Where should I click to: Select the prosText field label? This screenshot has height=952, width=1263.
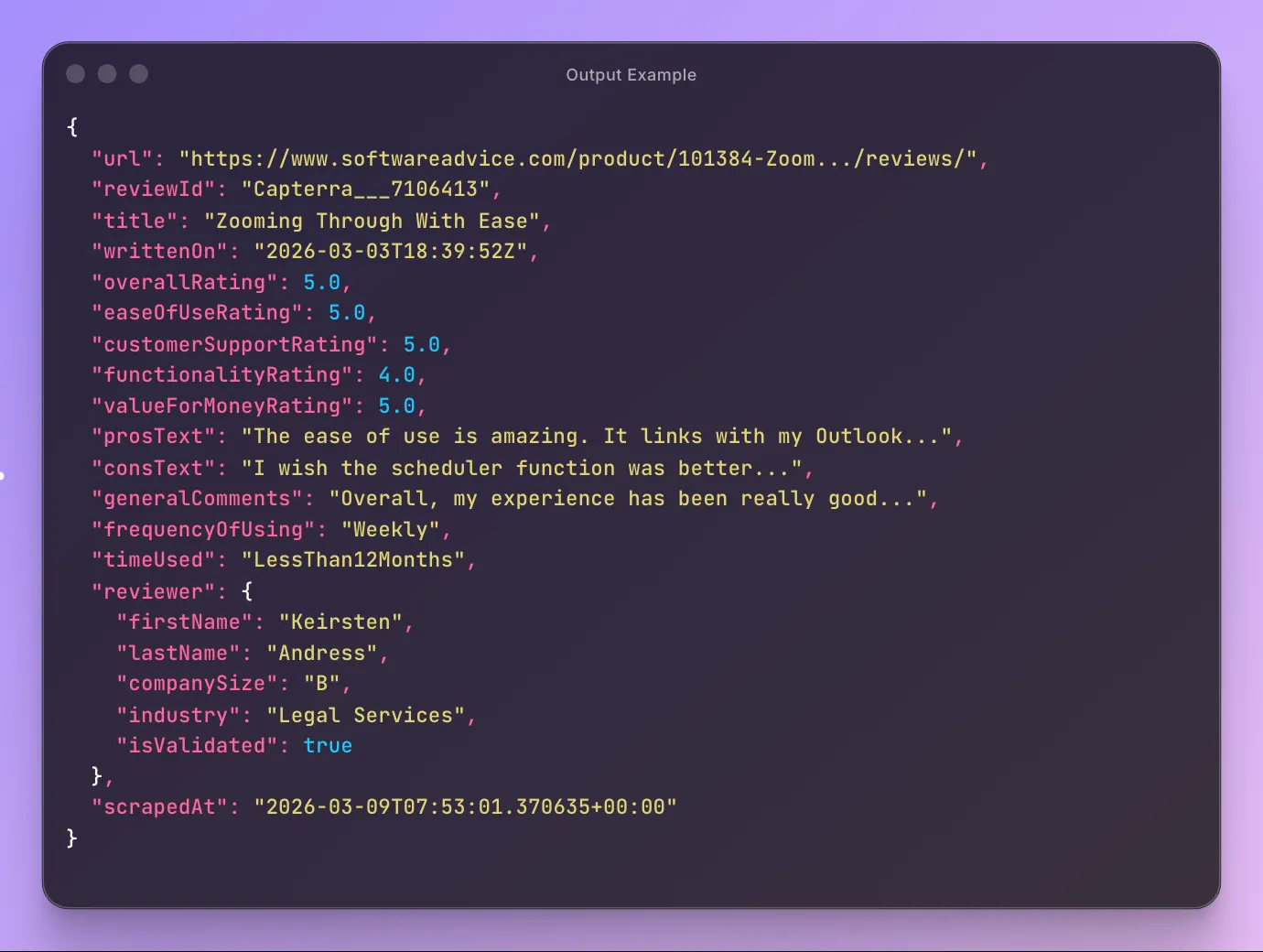pyautogui.click(x=154, y=437)
